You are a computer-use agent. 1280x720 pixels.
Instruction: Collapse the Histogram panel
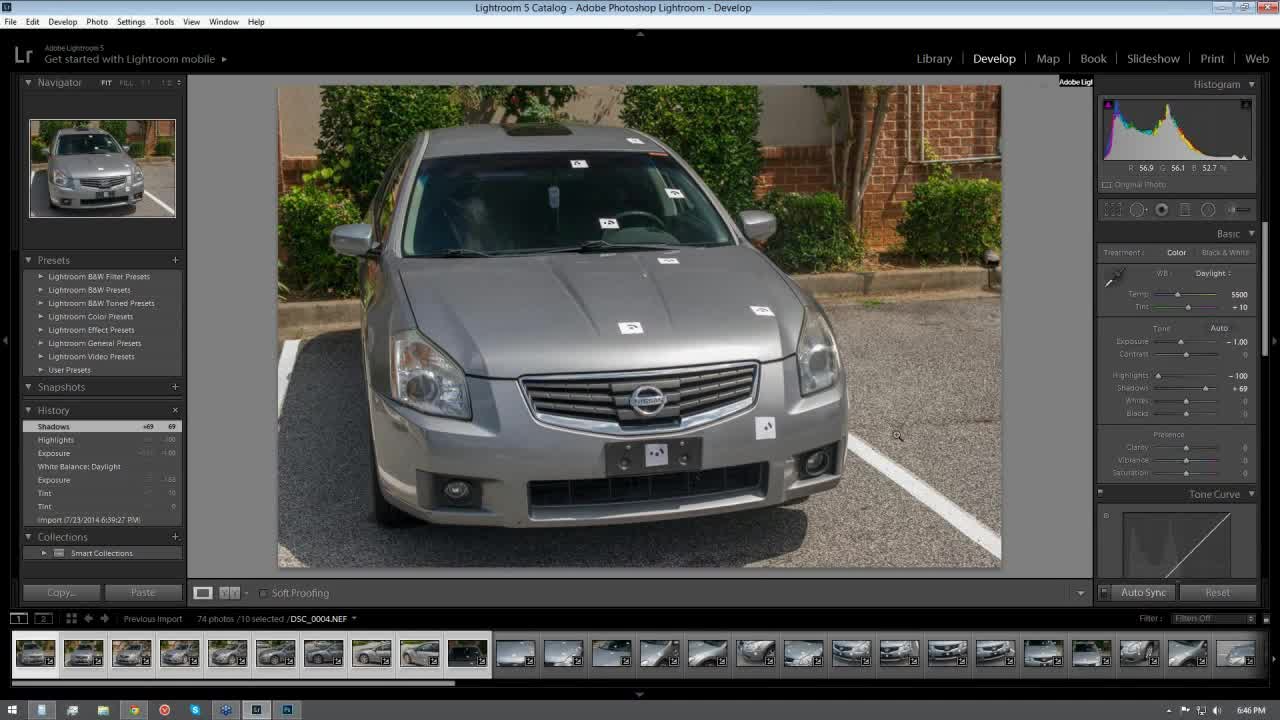coord(1250,85)
